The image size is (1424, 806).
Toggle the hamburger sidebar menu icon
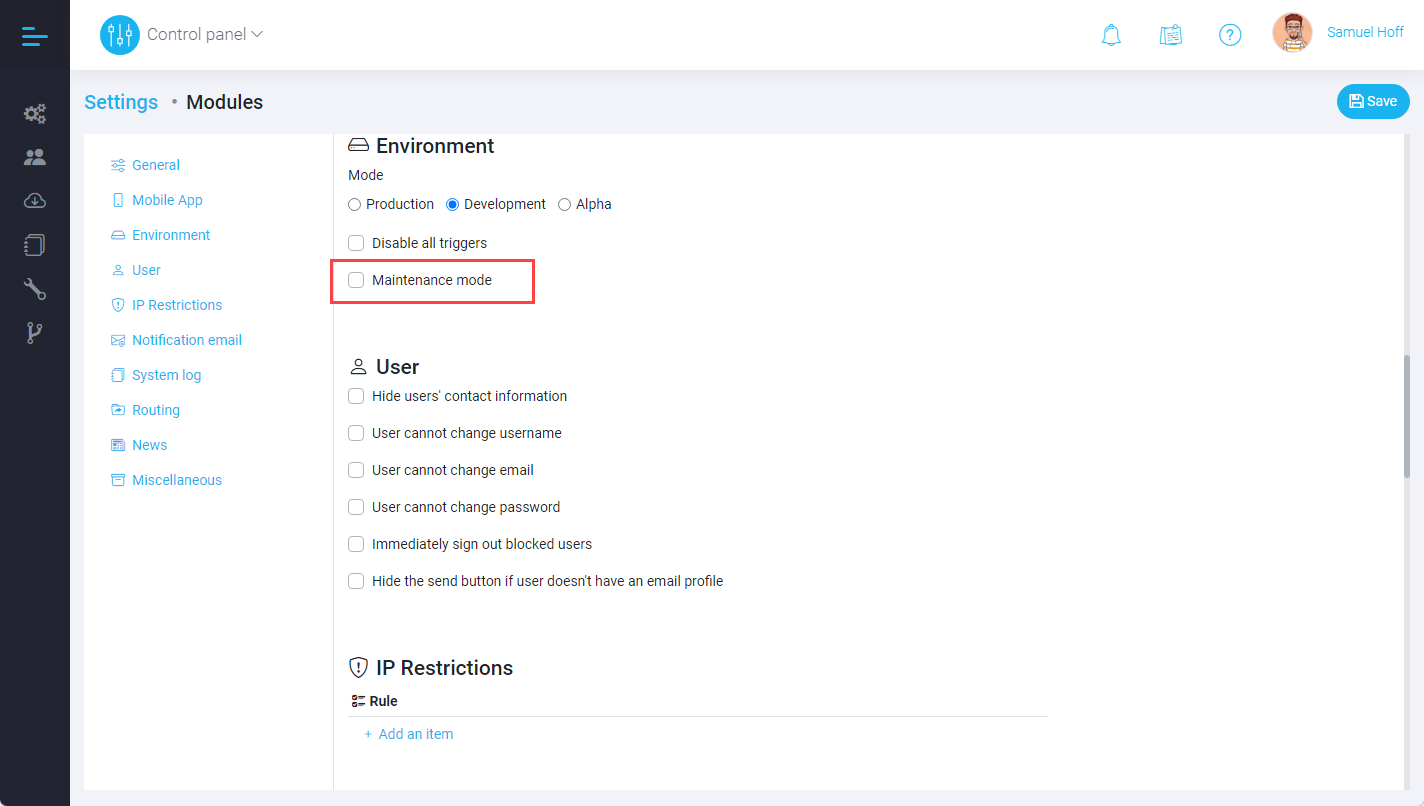coord(35,36)
